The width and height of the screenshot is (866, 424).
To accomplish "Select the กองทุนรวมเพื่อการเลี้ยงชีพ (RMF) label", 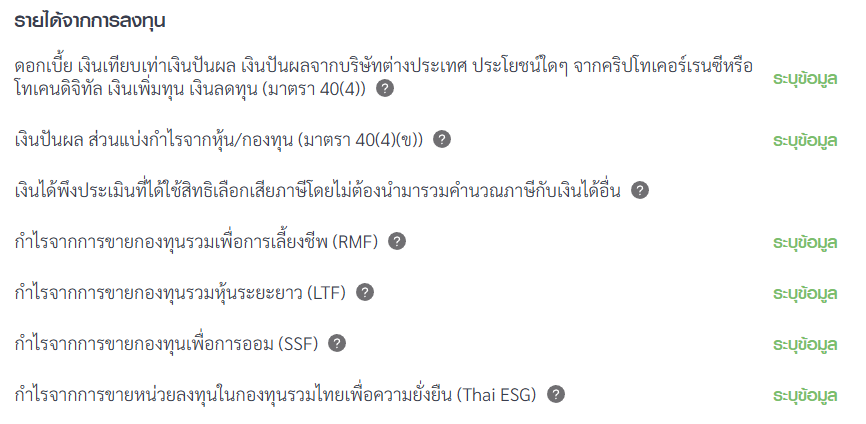I will (x=196, y=242).
